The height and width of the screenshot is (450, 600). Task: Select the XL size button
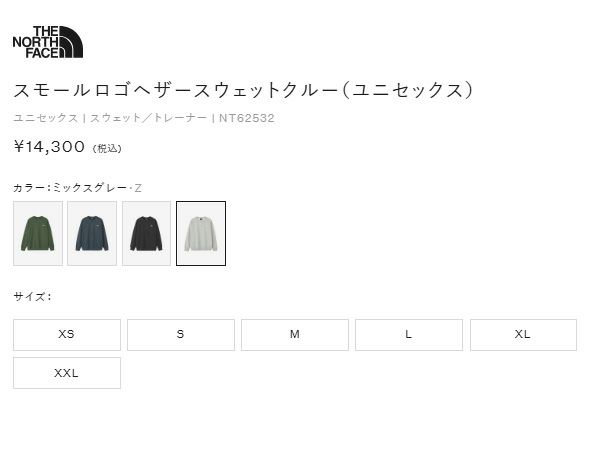tap(523, 335)
